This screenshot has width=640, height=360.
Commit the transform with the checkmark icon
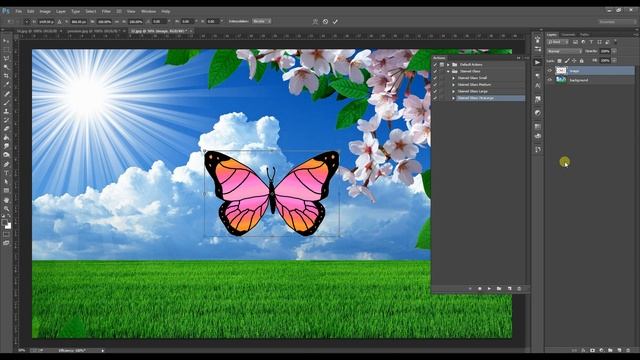click(x=335, y=22)
